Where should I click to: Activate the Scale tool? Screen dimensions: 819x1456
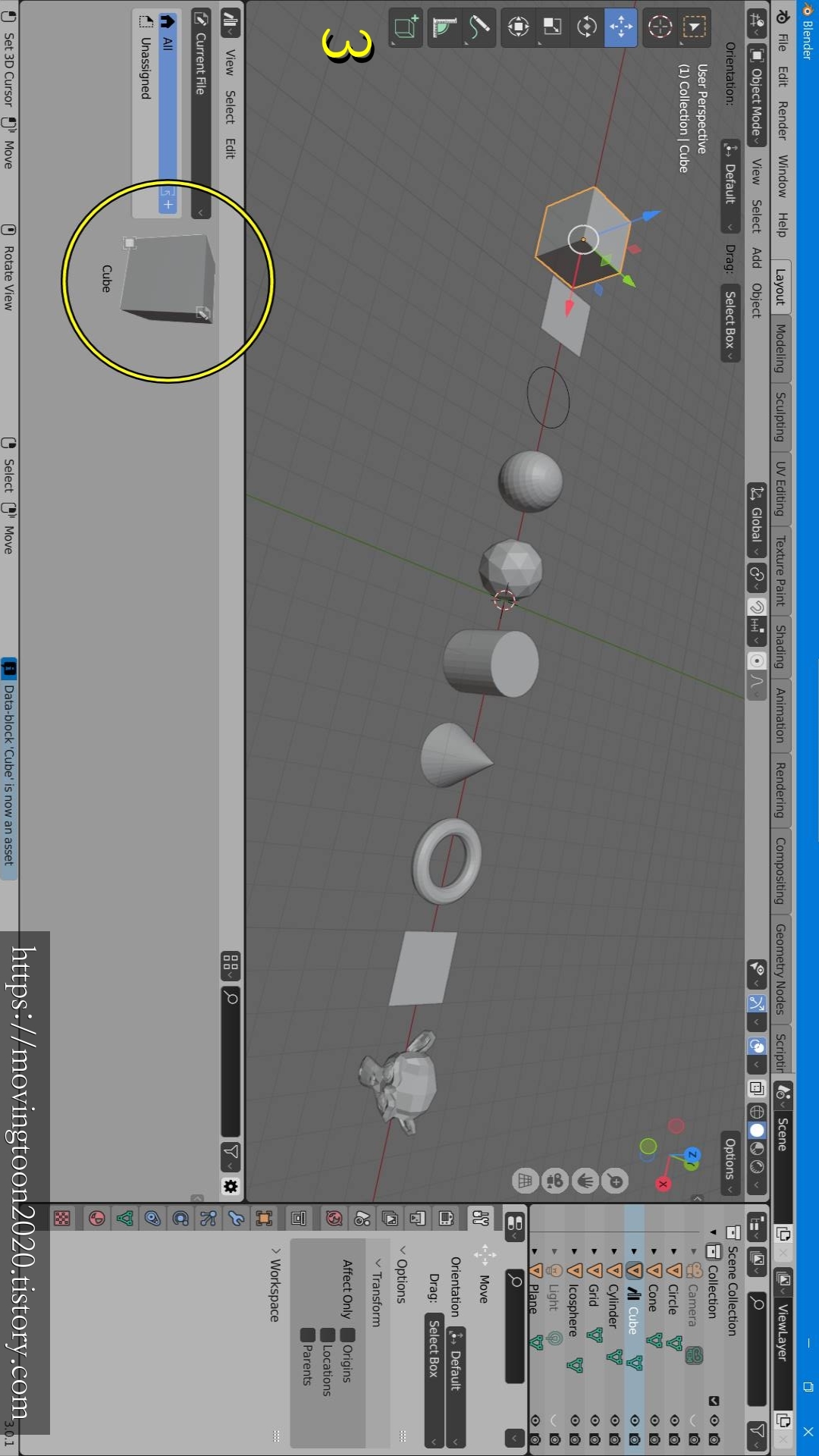tap(553, 28)
